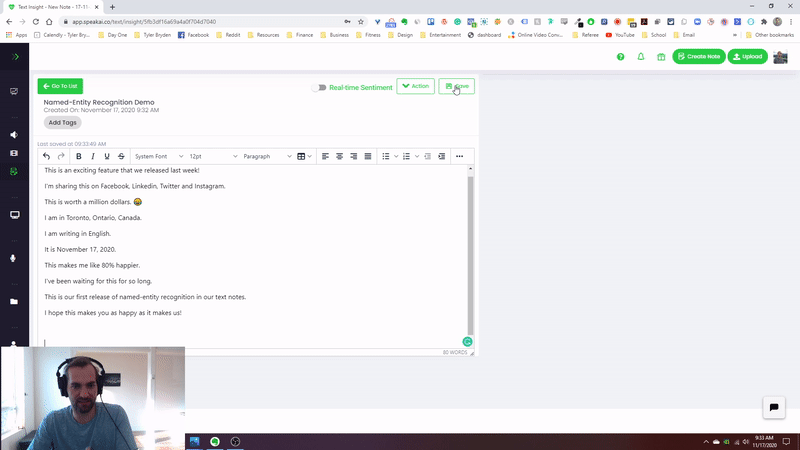Click the Save button

456,86
